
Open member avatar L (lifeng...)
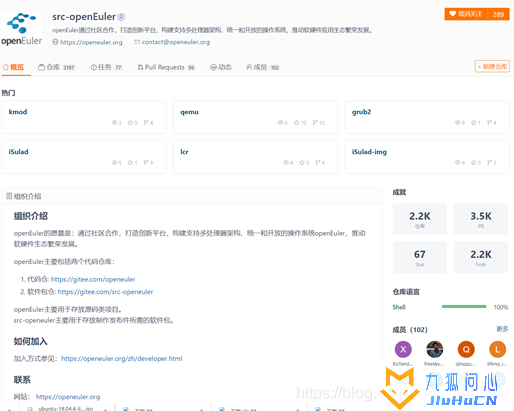(497, 349)
